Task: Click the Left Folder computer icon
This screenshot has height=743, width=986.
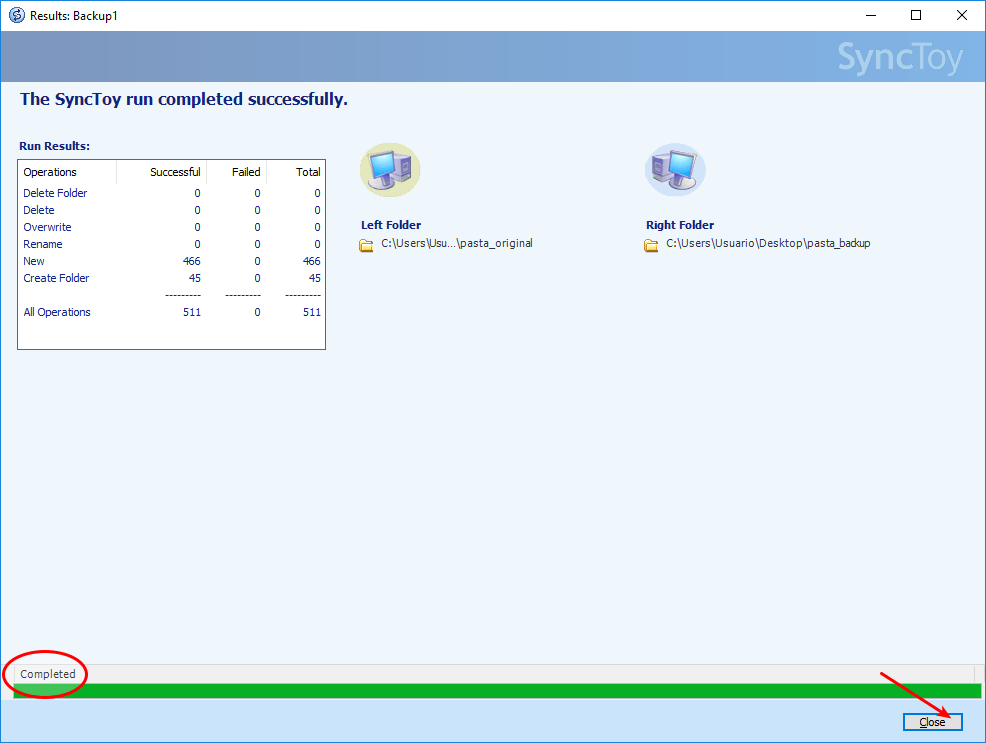Action: tap(390, 170)
